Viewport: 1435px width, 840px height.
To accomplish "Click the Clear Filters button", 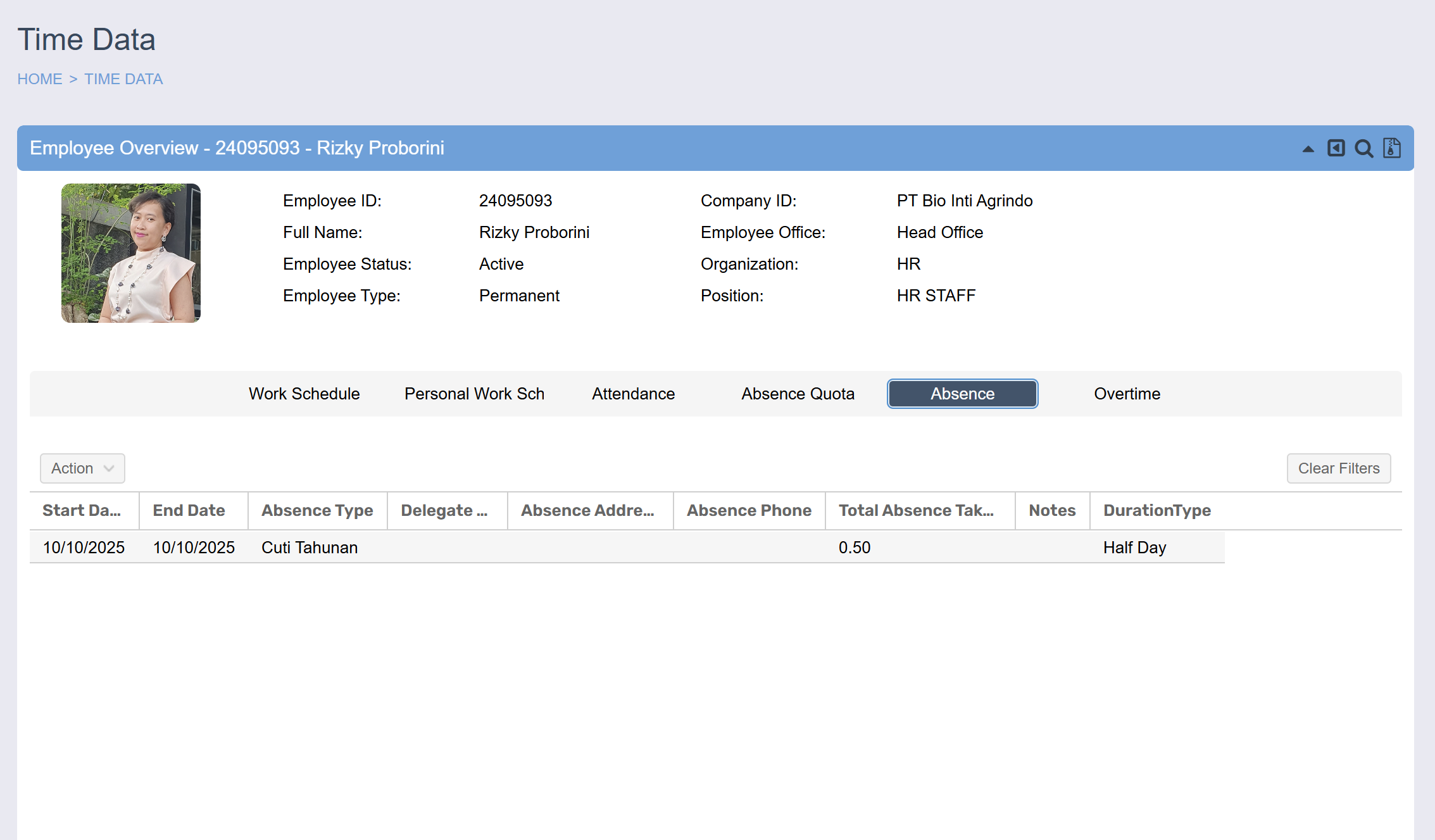I will tap(1338, 468).
